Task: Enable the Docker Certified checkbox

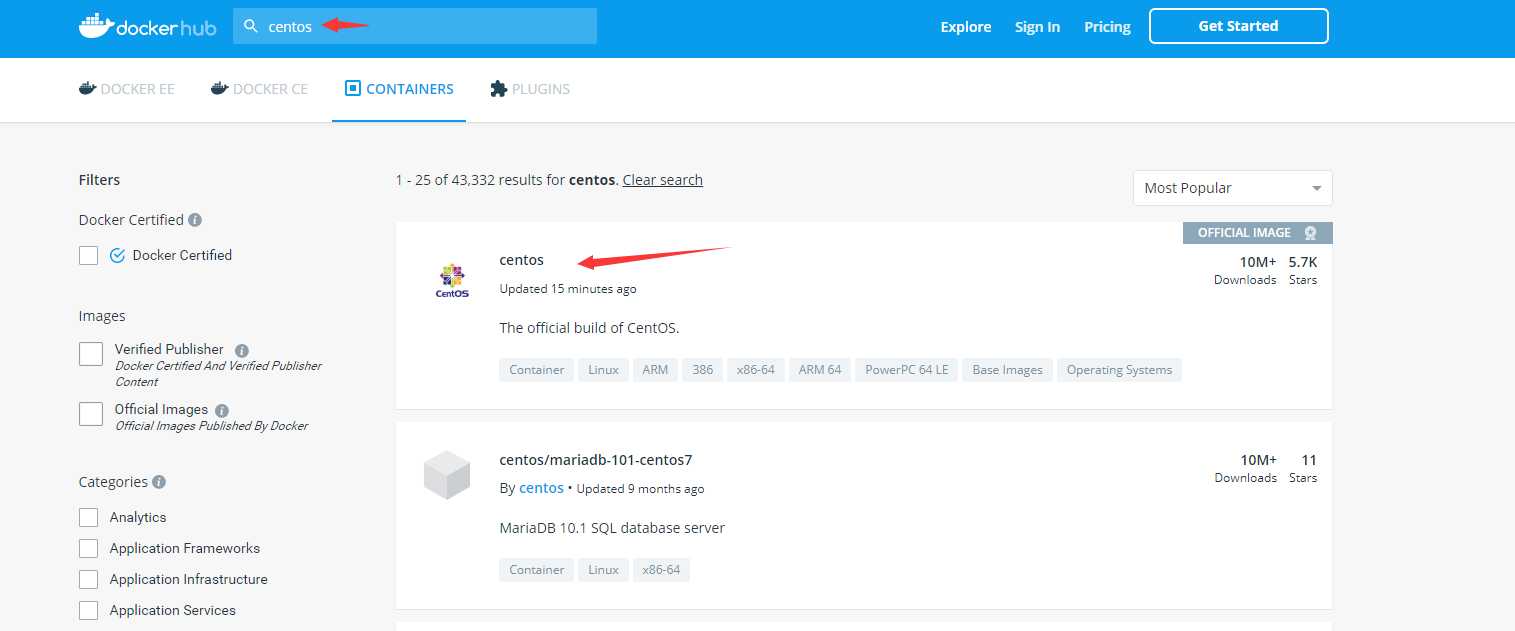Action: 89,255
